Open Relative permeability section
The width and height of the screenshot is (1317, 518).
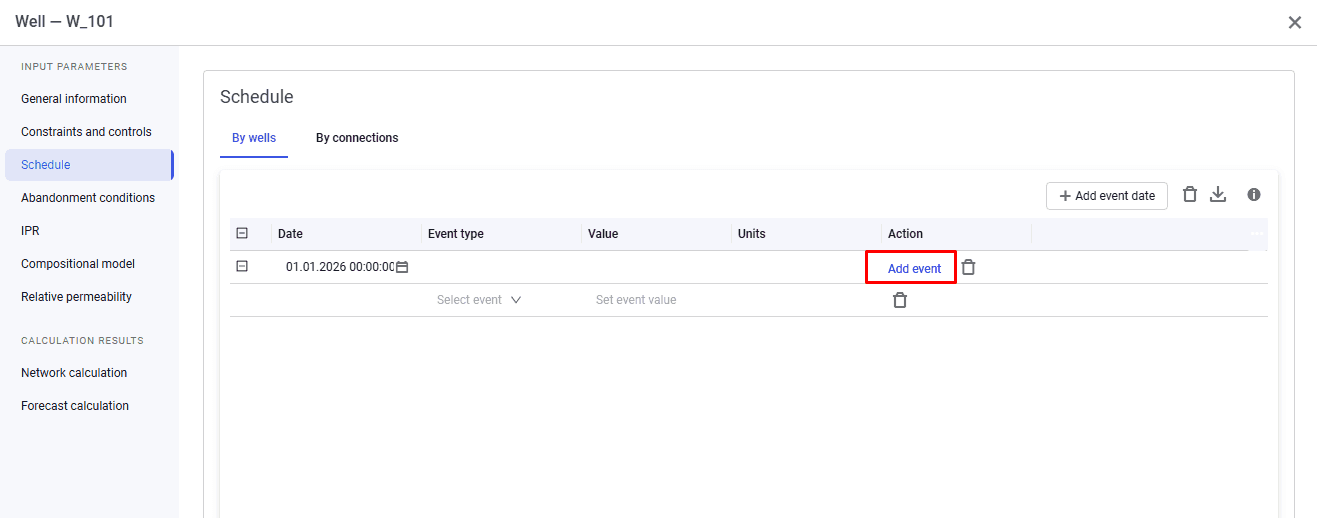pyautogui.click(x=76, y=297)
